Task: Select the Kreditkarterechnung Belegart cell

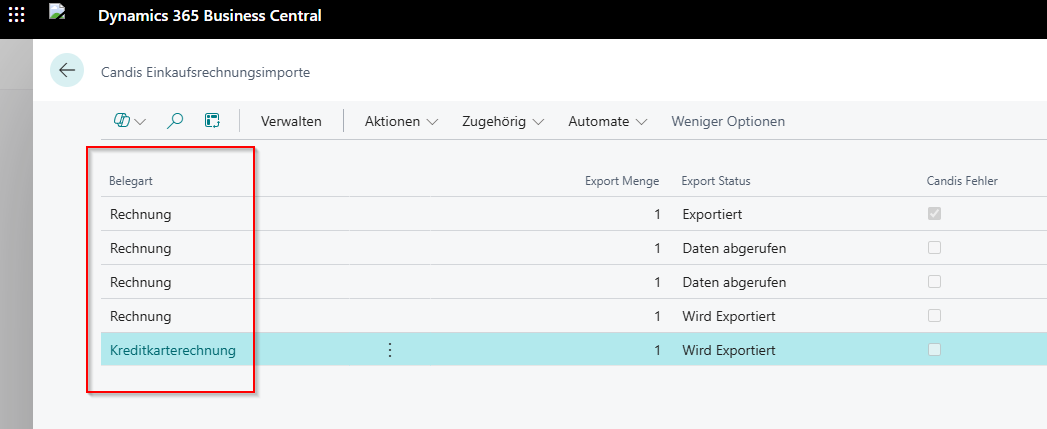Action: pyautogui.click(x=173, y=350)
